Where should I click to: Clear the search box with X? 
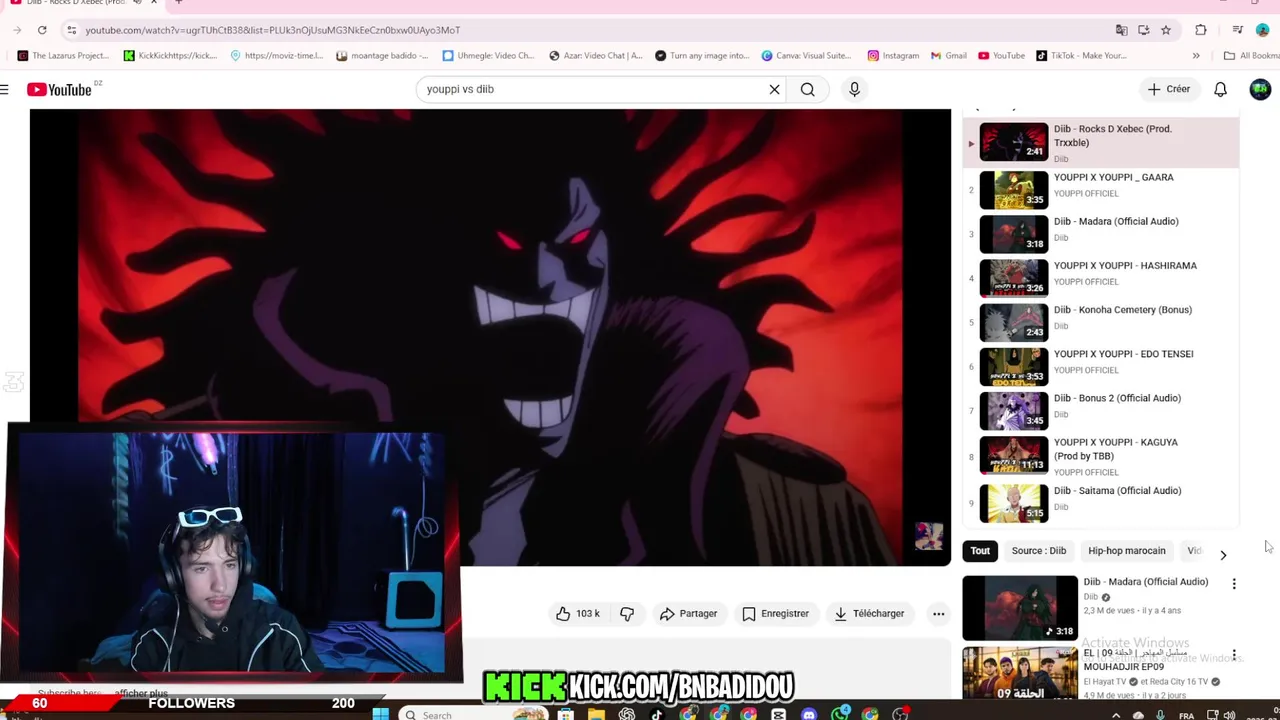click(774, 89)
